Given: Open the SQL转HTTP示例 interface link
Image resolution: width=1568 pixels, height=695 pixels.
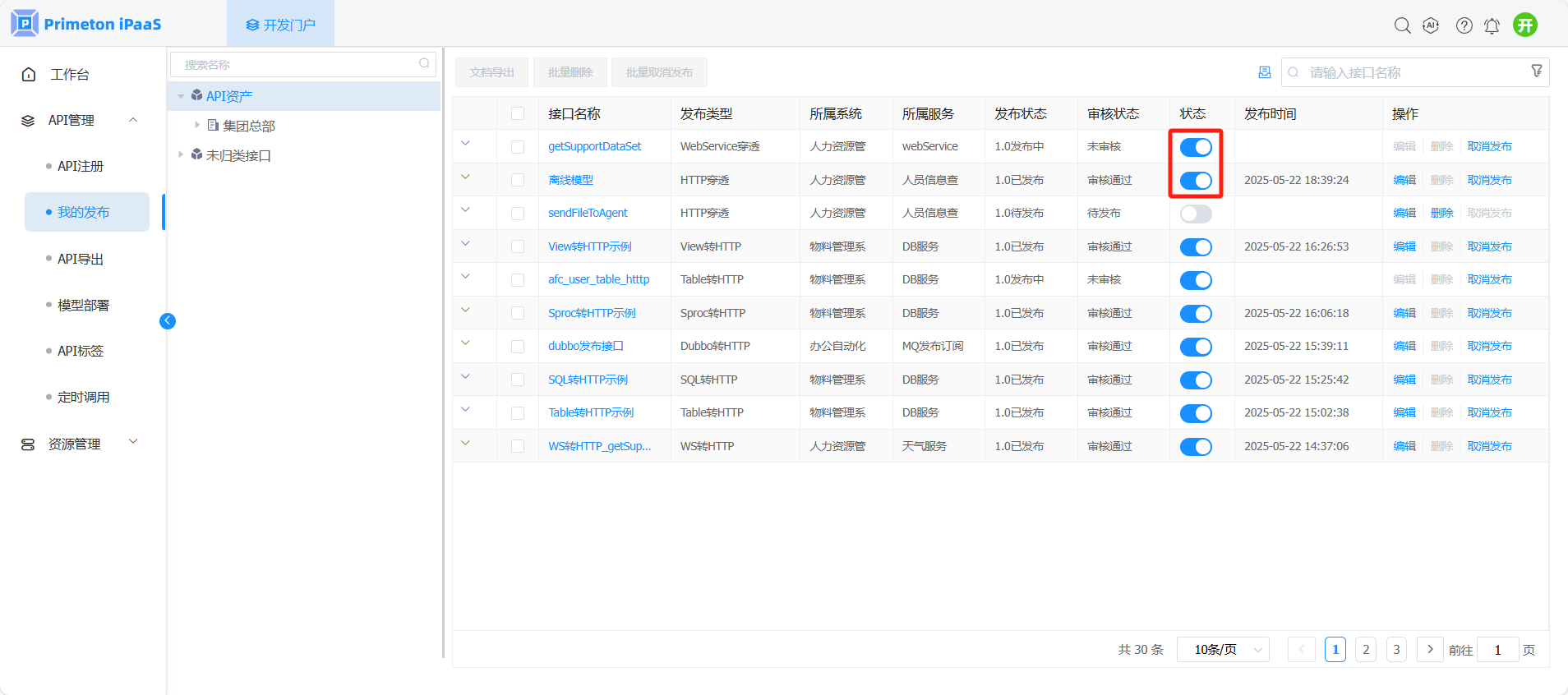Looking at the screenshot, I should coord(588,380).
